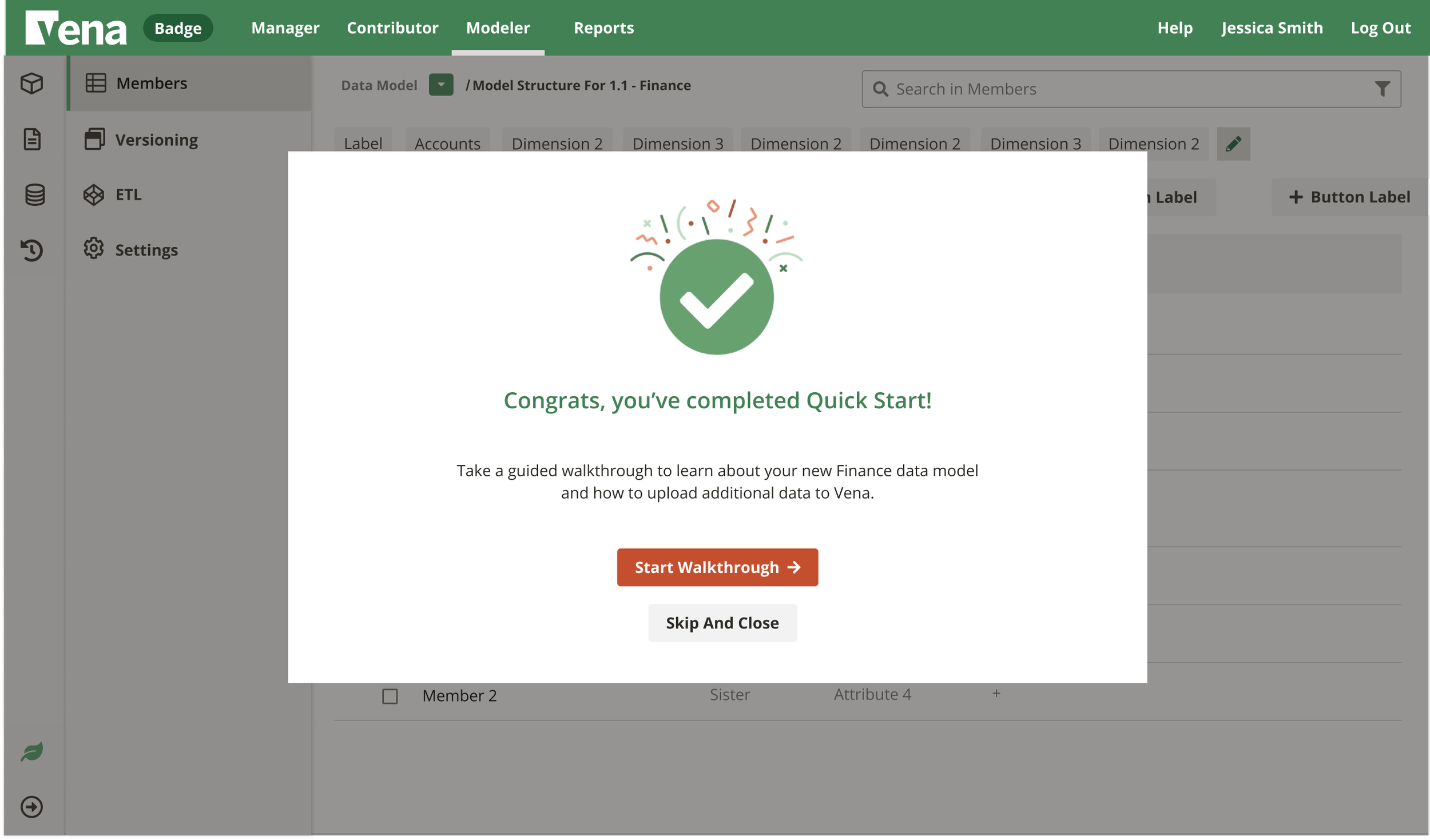Viewport: 1430px width, 840px height.
Task: Open the filter icon next to the search bar
Action: (1382, 89)
